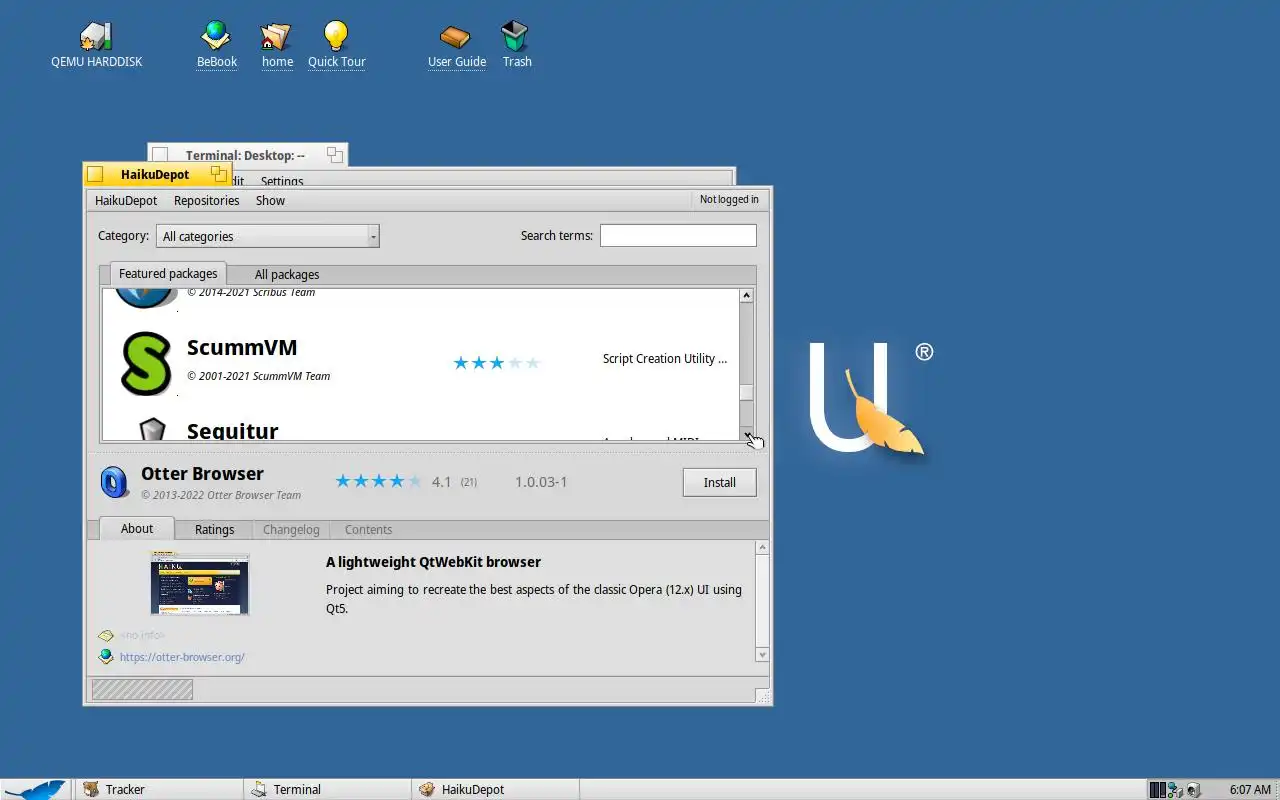Open the otter-browser.org link
Image resolution: width=1280 pixels, height=800 pixels.
pos(182,657)
